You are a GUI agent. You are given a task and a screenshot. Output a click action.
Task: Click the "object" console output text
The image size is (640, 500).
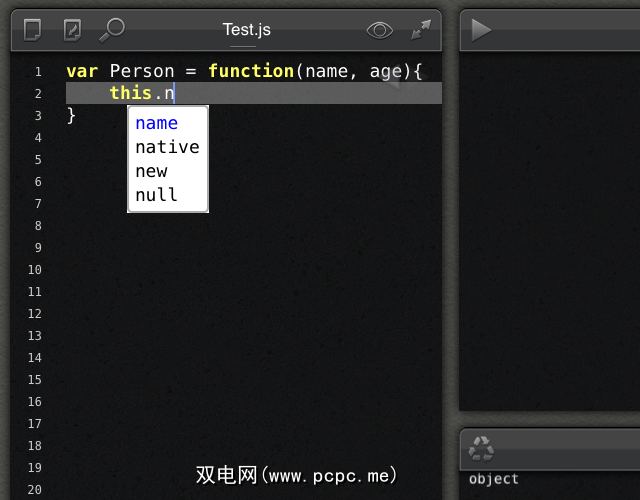click(494, 479)
